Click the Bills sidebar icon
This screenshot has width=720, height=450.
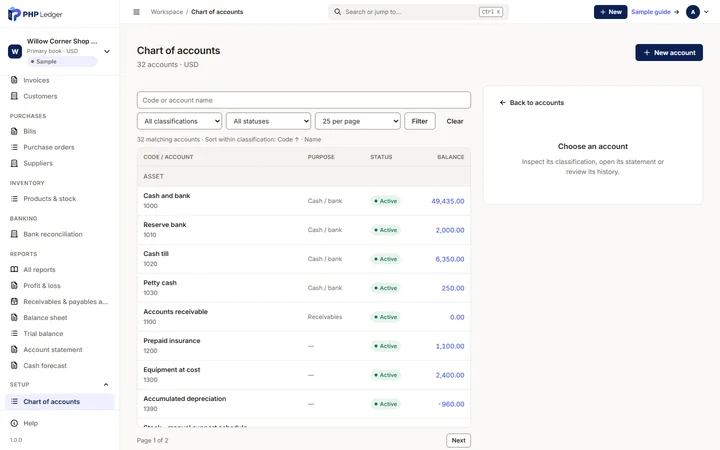(14, 131)
